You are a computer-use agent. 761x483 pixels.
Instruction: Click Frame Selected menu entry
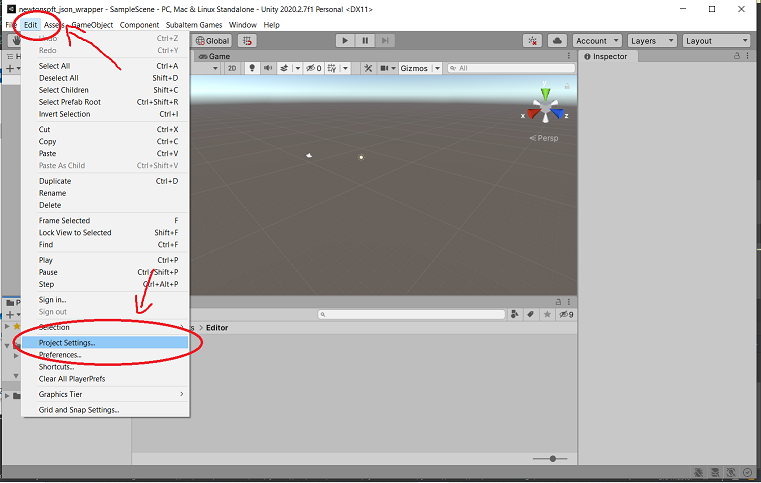coord(105,220)
